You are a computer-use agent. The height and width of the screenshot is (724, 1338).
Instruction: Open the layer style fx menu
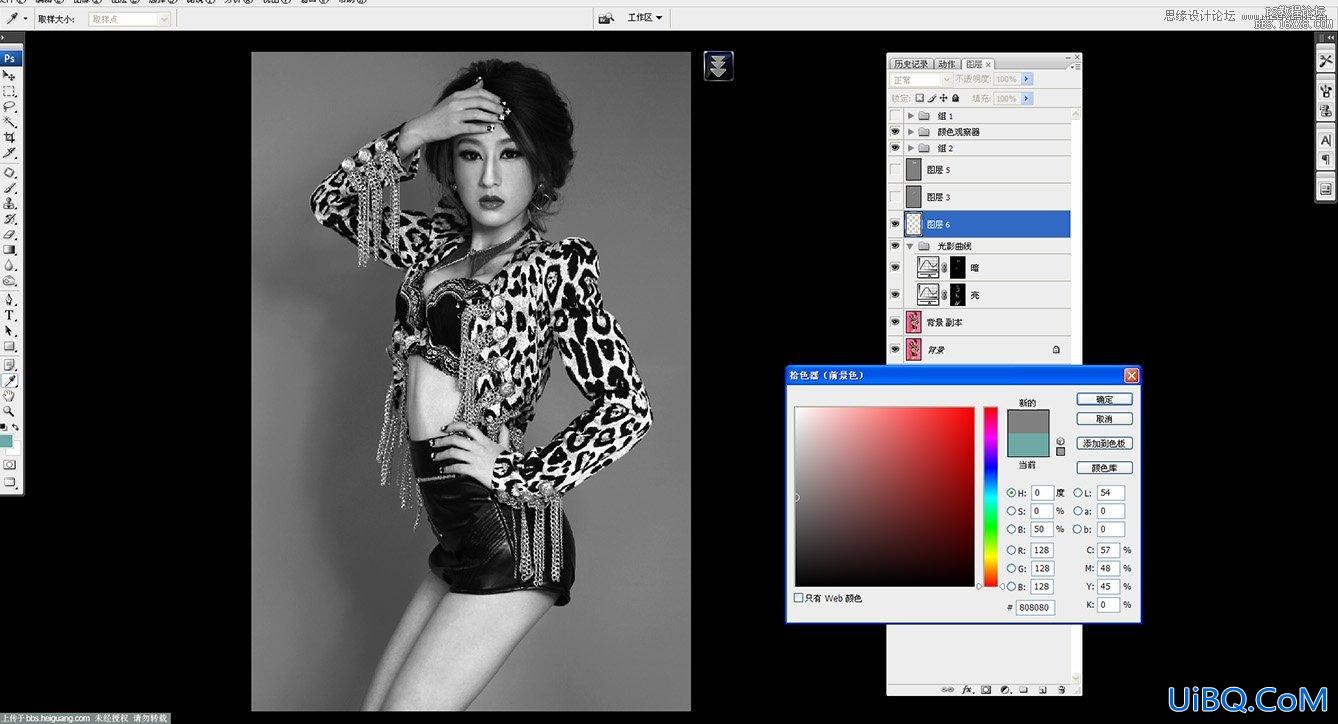click(968, 690)
